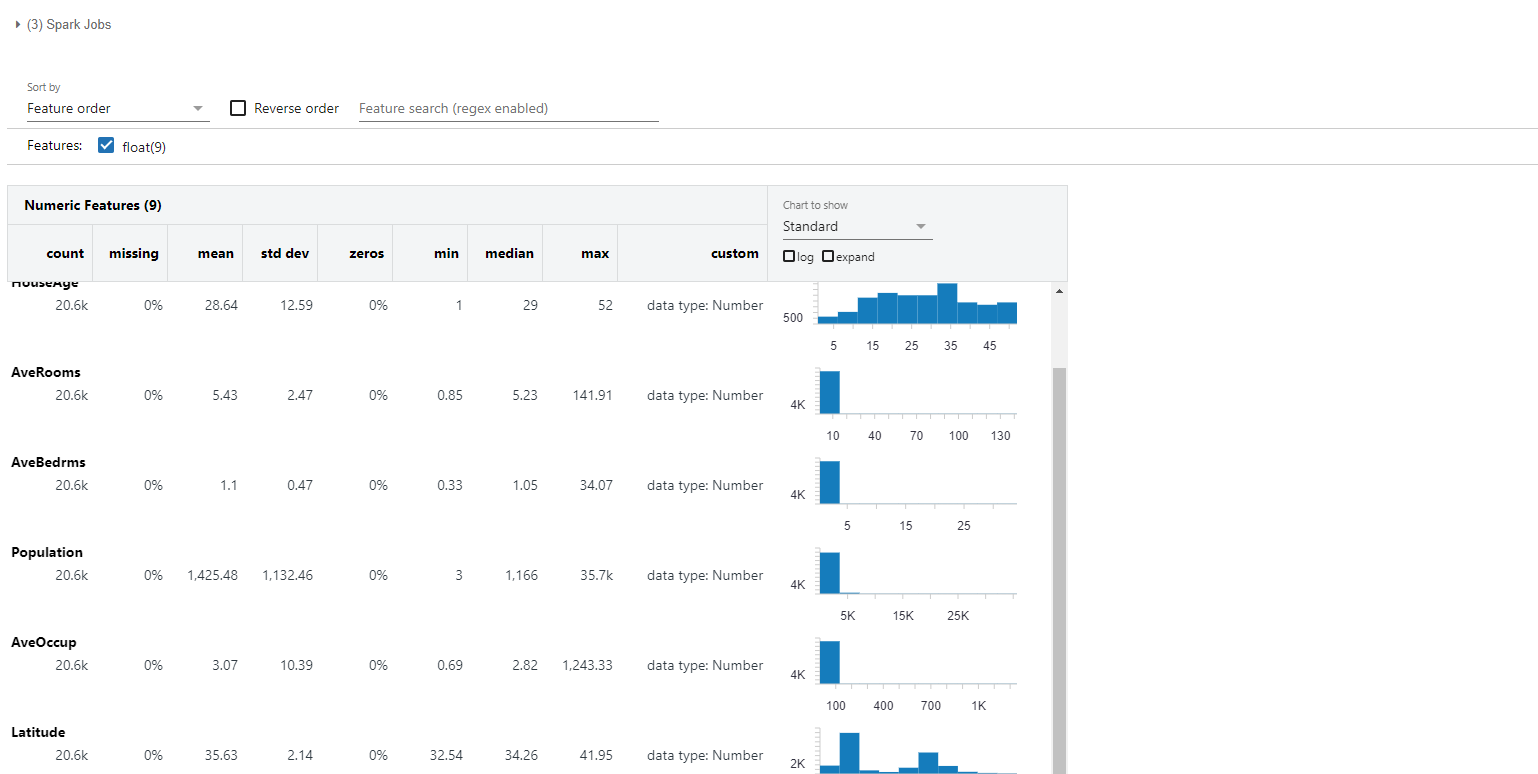Click the Population median value 1,166

pos(521,575)
